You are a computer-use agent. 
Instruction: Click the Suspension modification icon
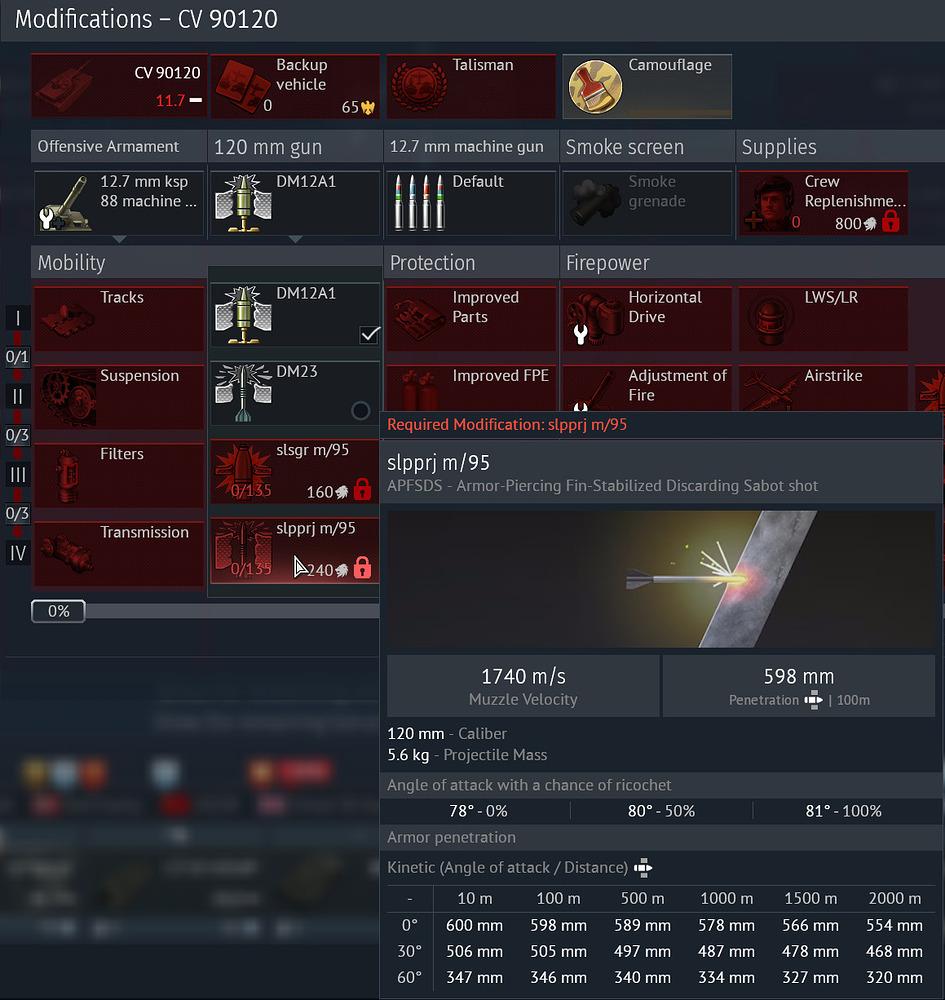(69, 398)
